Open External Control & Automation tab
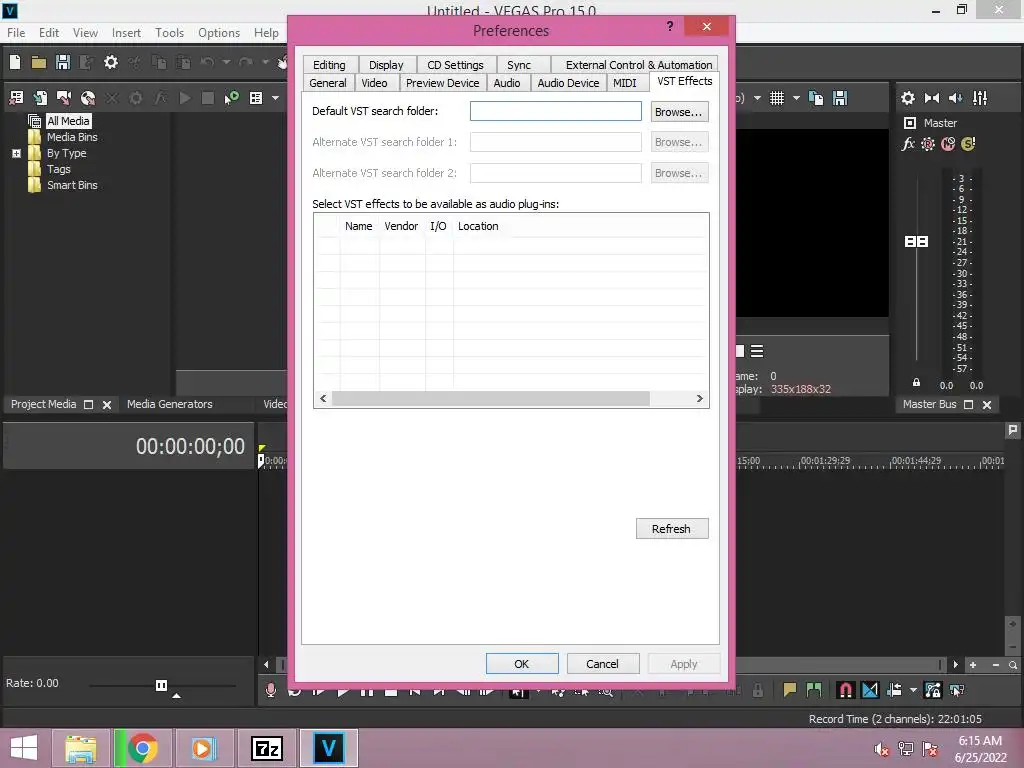The height and width of the screenshot is (768, 1024). coord(639,65)
